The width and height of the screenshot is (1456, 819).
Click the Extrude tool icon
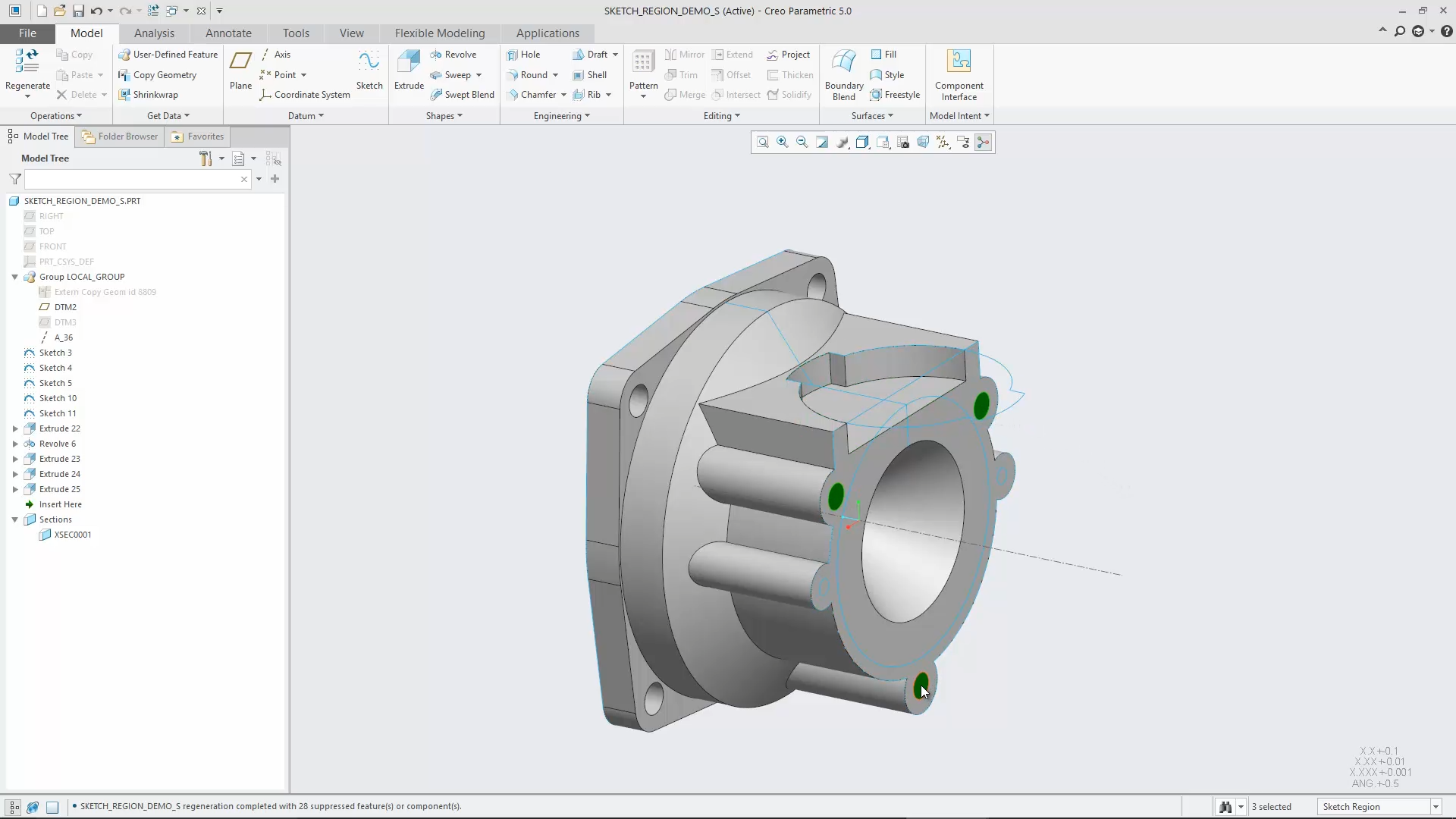coord(409,63)
